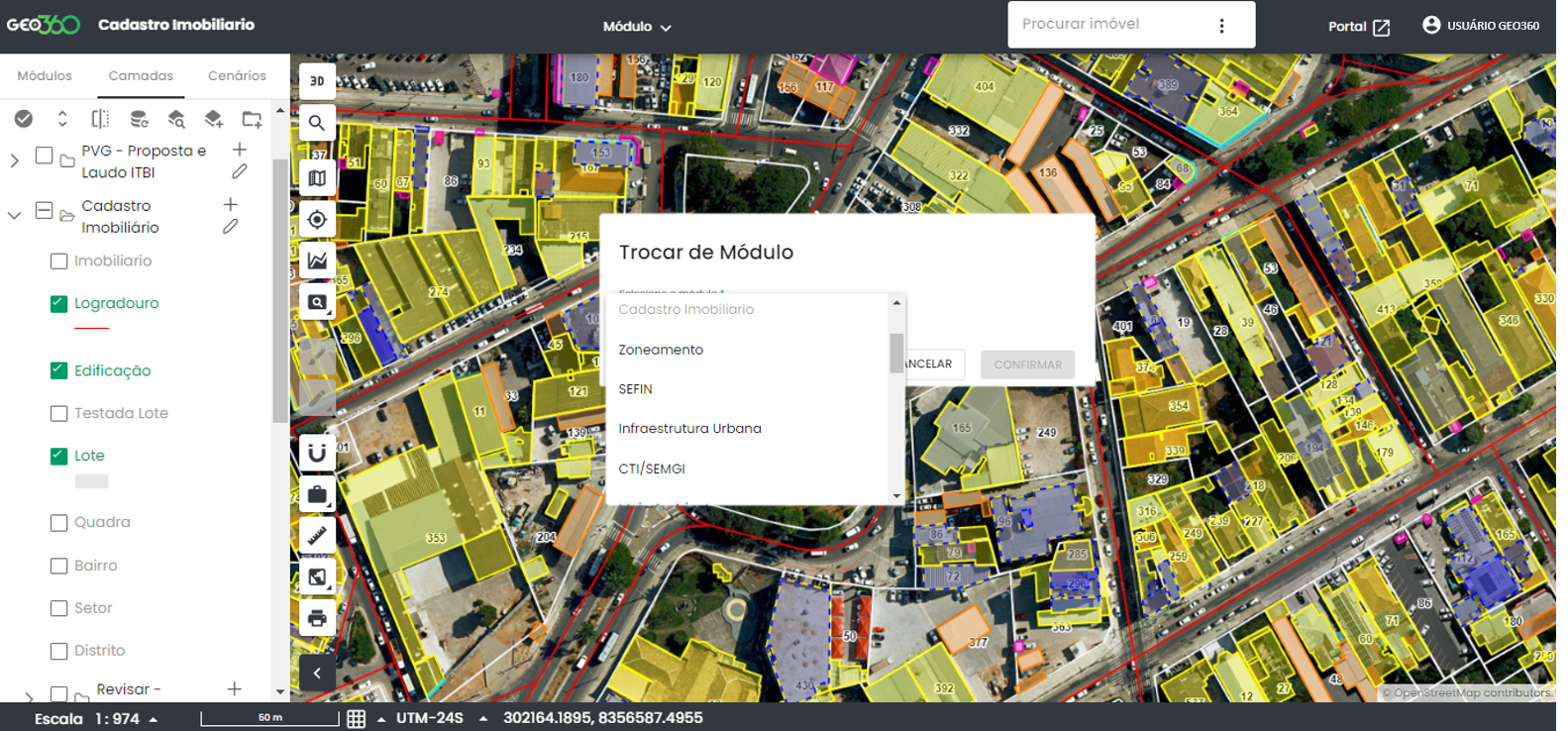
Task: Toggle the Cadastro Imobiliário group checkbox
Action: click(x=44, y=210)
